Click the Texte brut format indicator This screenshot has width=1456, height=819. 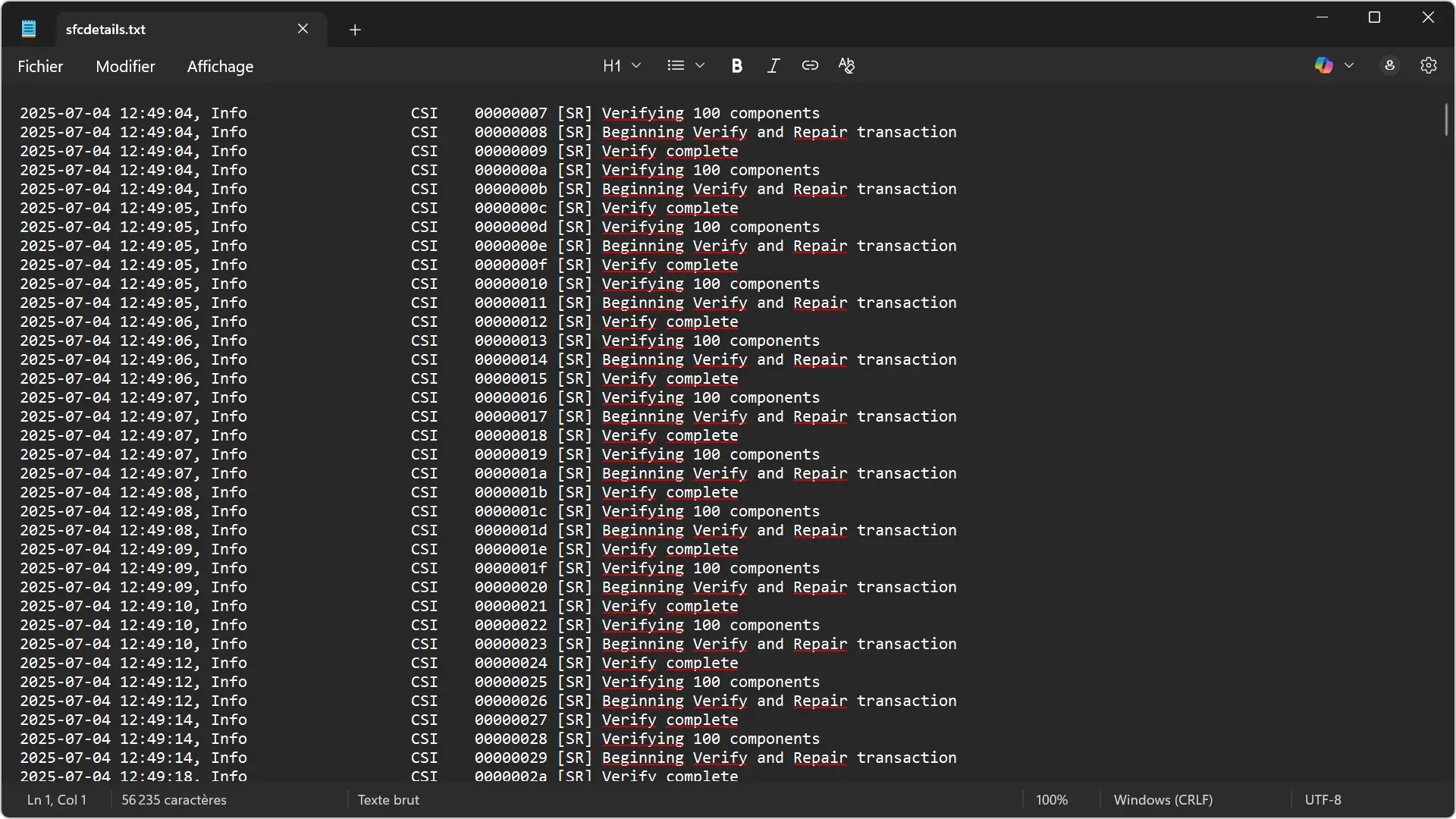(388, 800)
